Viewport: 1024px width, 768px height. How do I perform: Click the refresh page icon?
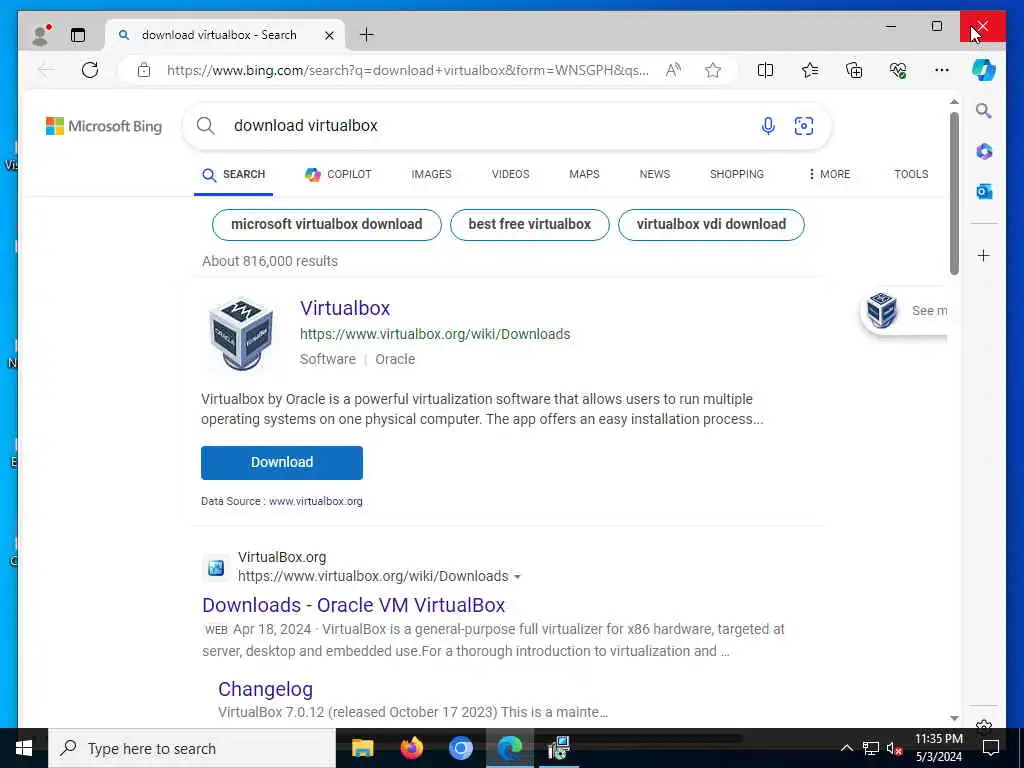89,70
